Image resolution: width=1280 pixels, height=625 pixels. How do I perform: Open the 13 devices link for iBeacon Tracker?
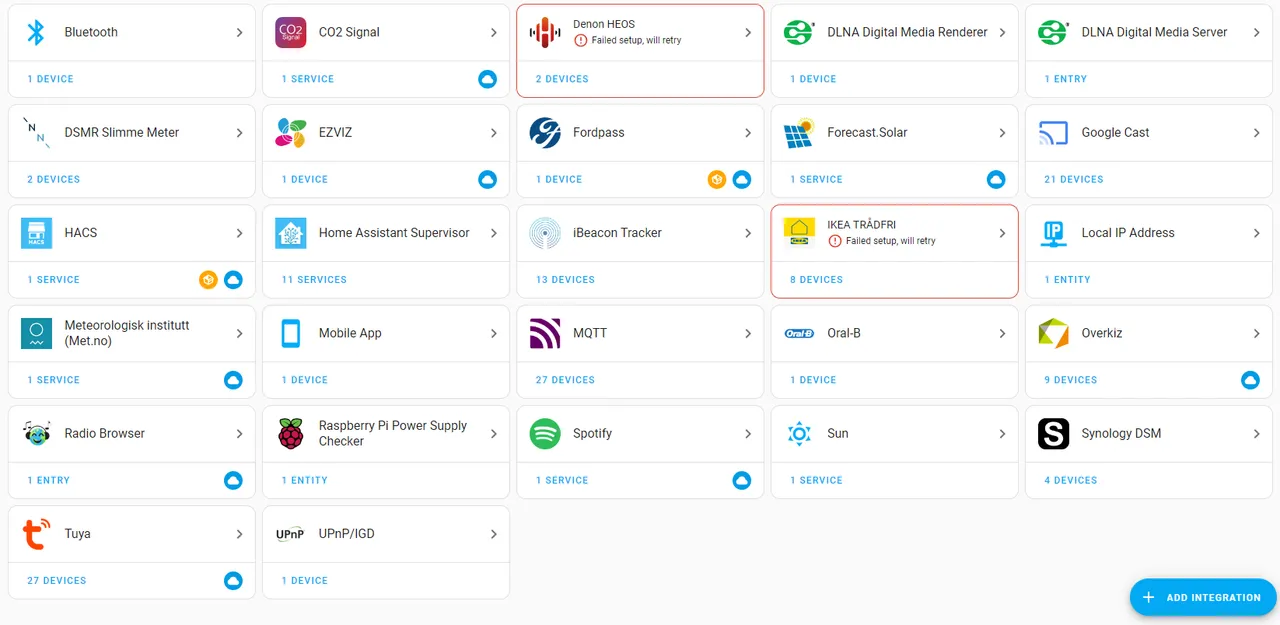(565, 280)
